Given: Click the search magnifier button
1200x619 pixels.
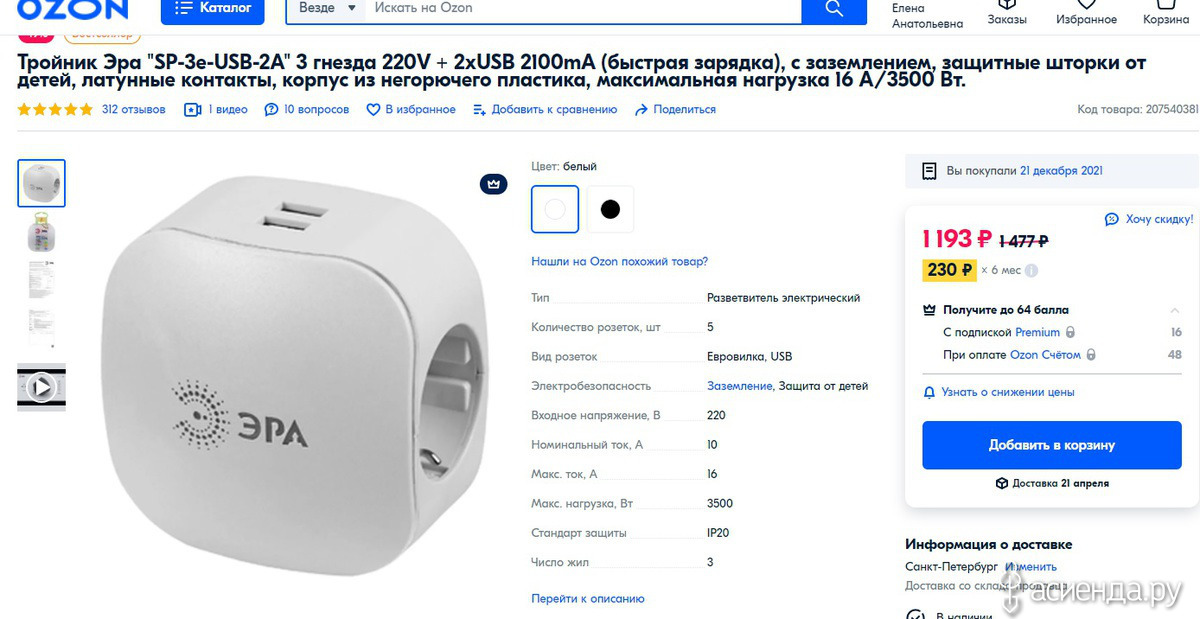Looking at the screenshot, I should [834, 9].
